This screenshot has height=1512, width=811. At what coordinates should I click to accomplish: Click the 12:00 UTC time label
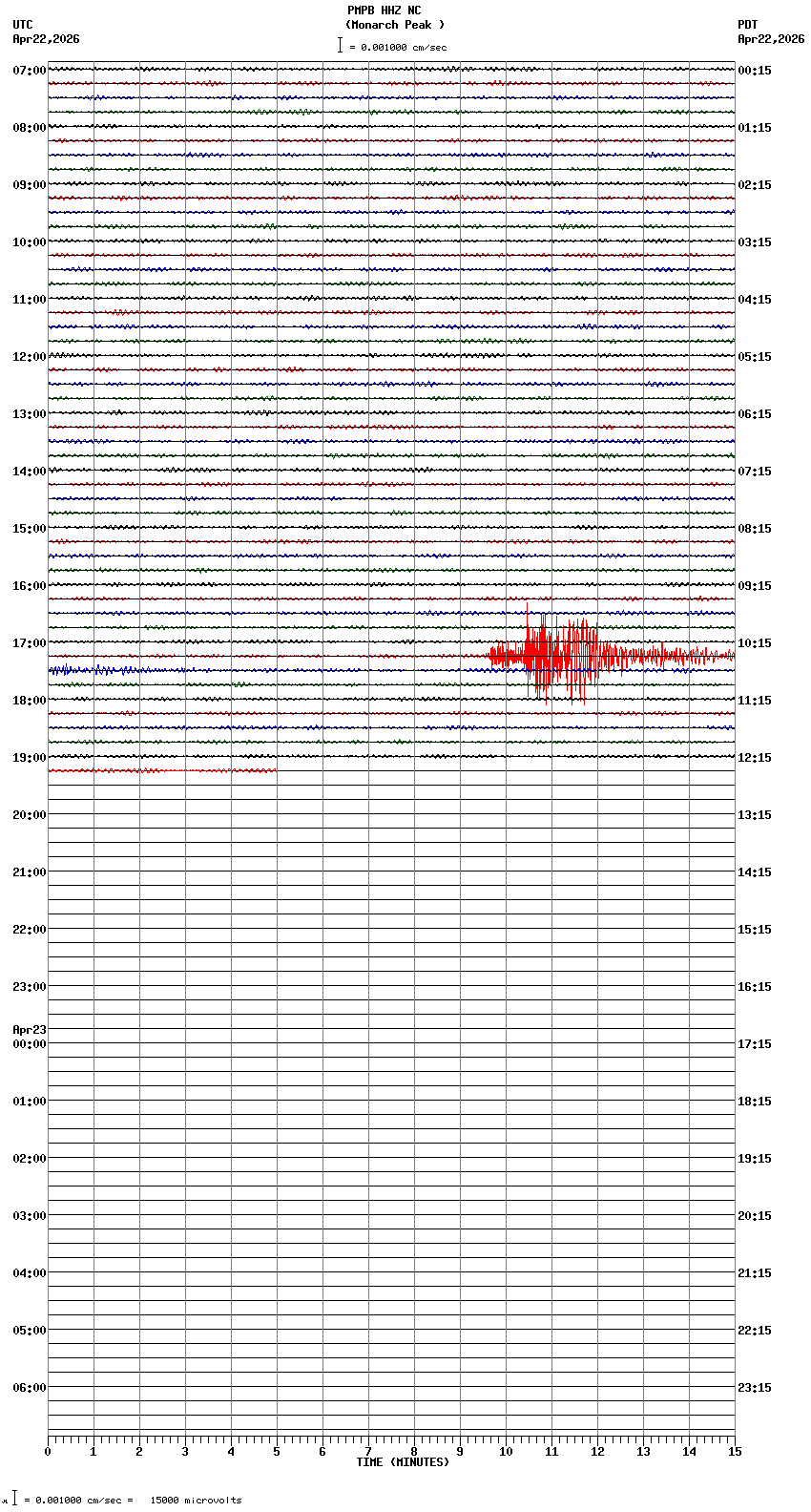(30, 357)
